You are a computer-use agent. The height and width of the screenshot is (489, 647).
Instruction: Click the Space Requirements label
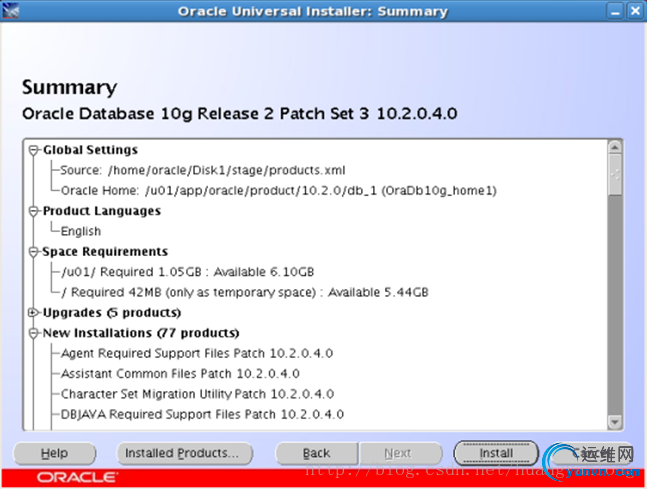(105, 251)
